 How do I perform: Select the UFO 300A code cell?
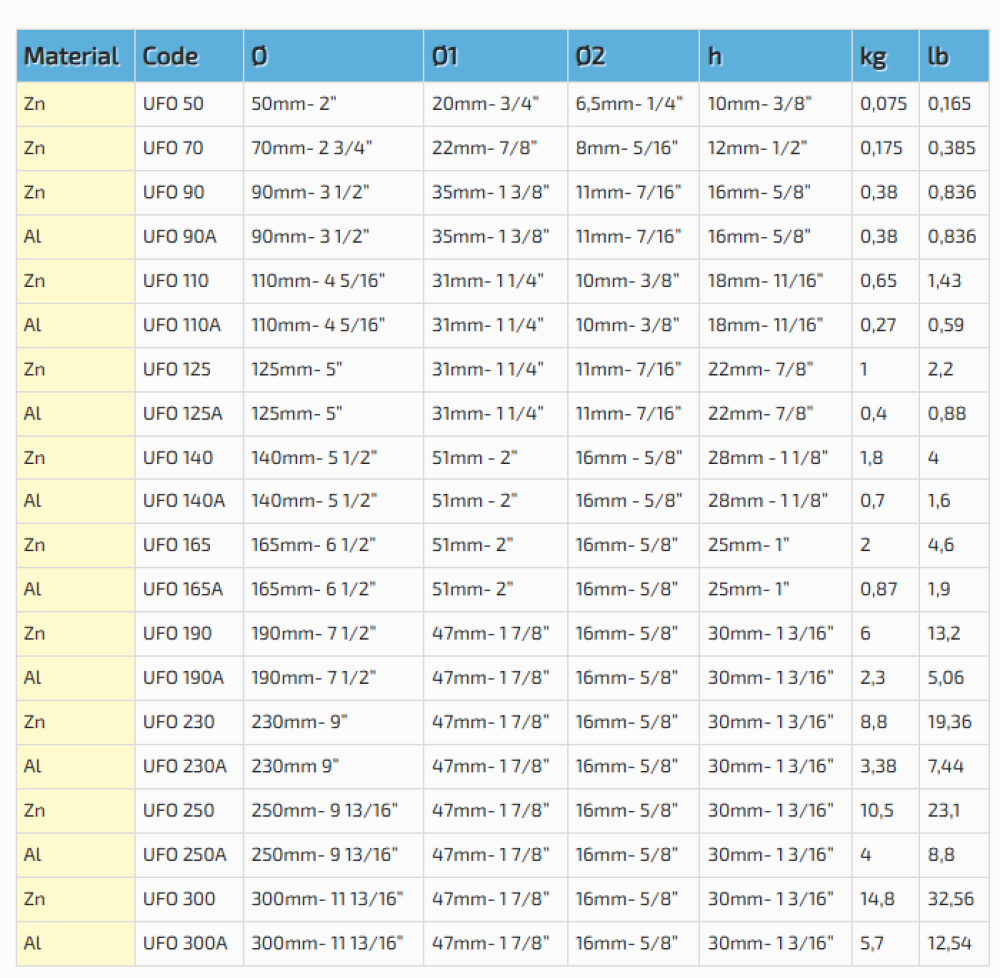point(185,942)
